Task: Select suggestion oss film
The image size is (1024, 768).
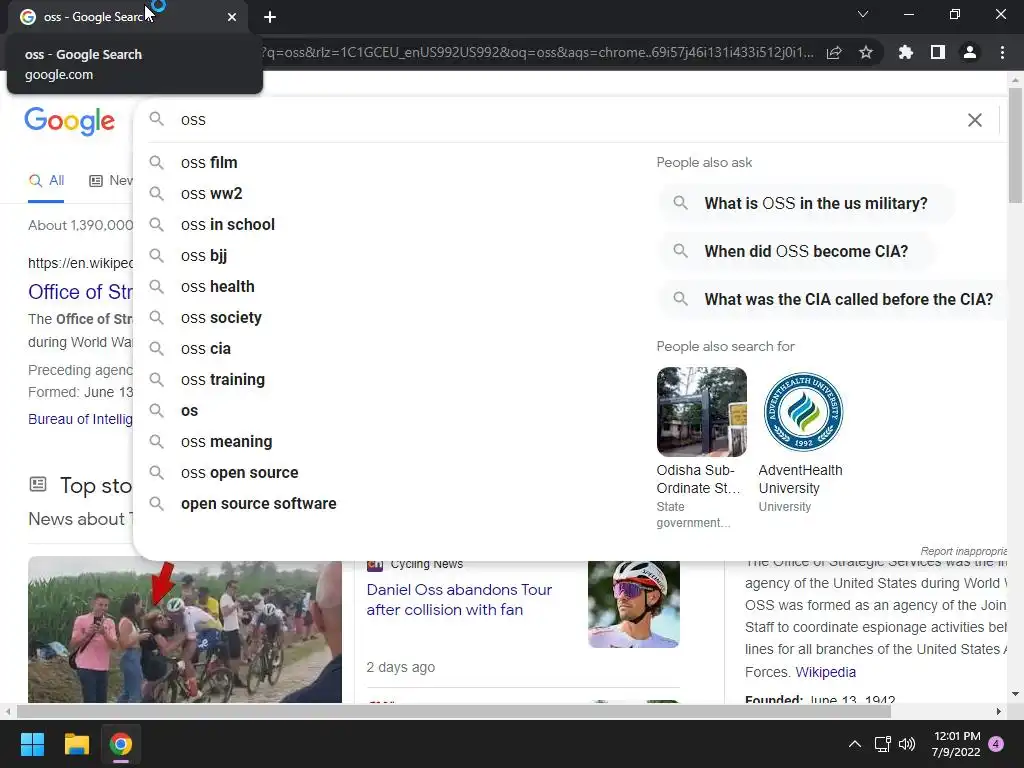Action: tap(392, 163)
